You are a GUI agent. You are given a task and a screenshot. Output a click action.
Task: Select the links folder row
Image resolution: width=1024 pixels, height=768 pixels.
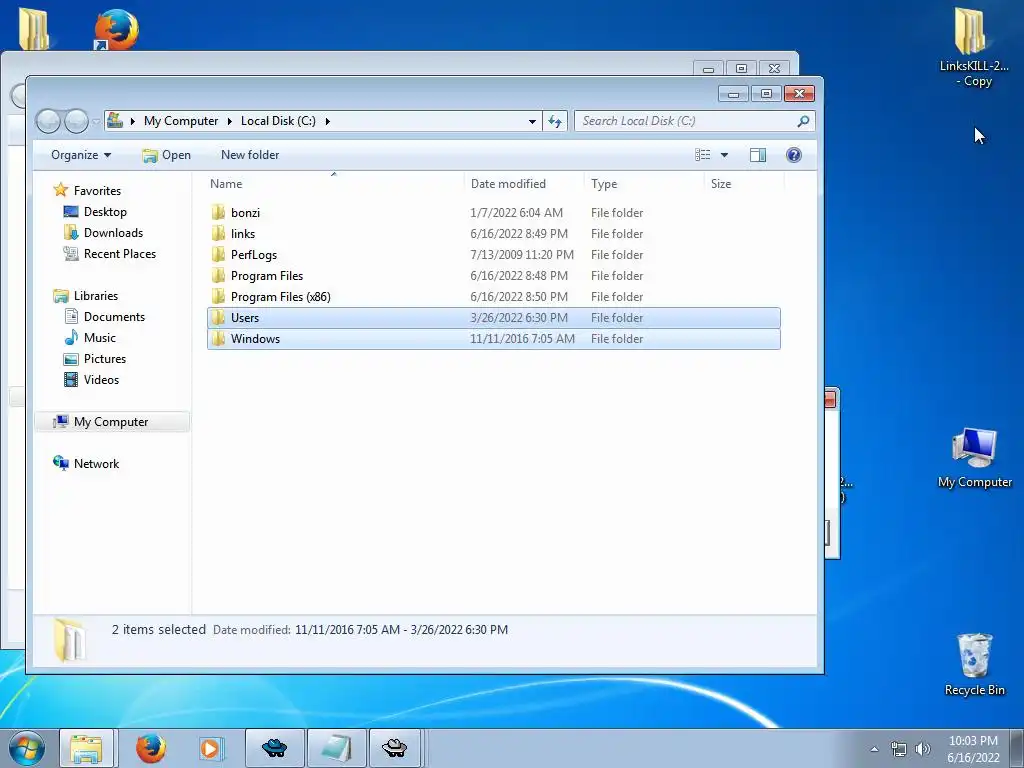click(494, 234)
